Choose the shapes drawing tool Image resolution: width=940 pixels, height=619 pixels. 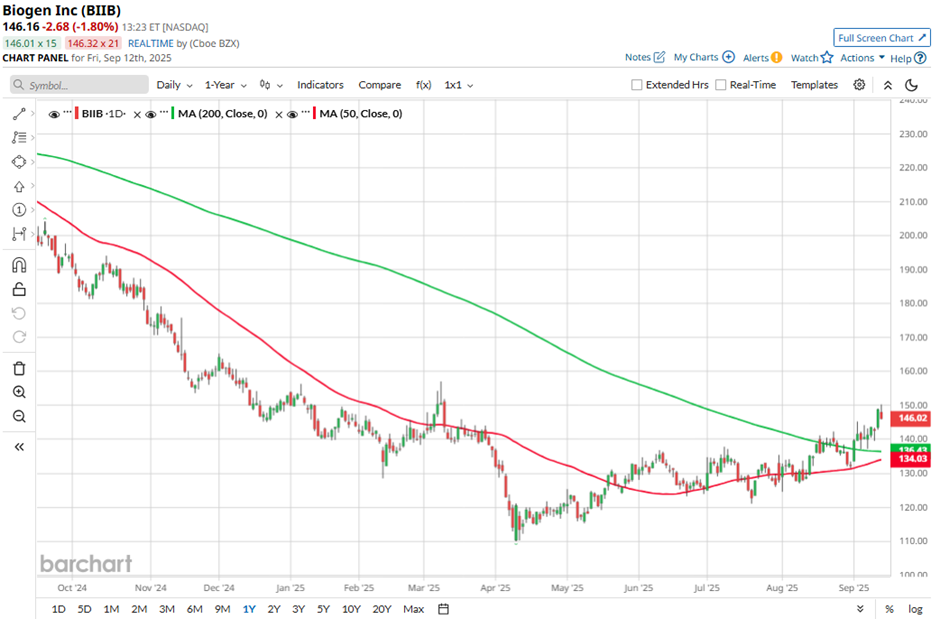click(x=19, y=162)
